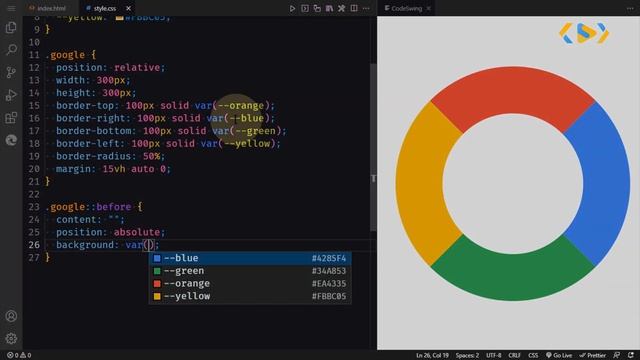
Task: Click "margin: 15vh auto 0;" on line 20
Action: coord(113,169)
